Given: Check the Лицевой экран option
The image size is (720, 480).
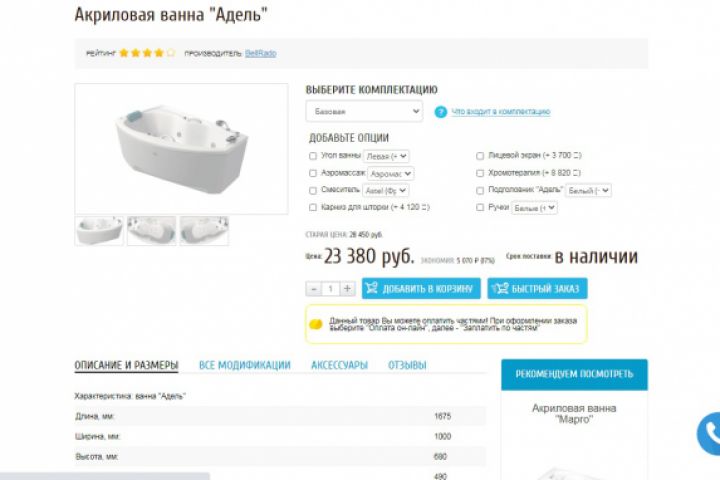Looking at the screenshot, I should 480,156.
